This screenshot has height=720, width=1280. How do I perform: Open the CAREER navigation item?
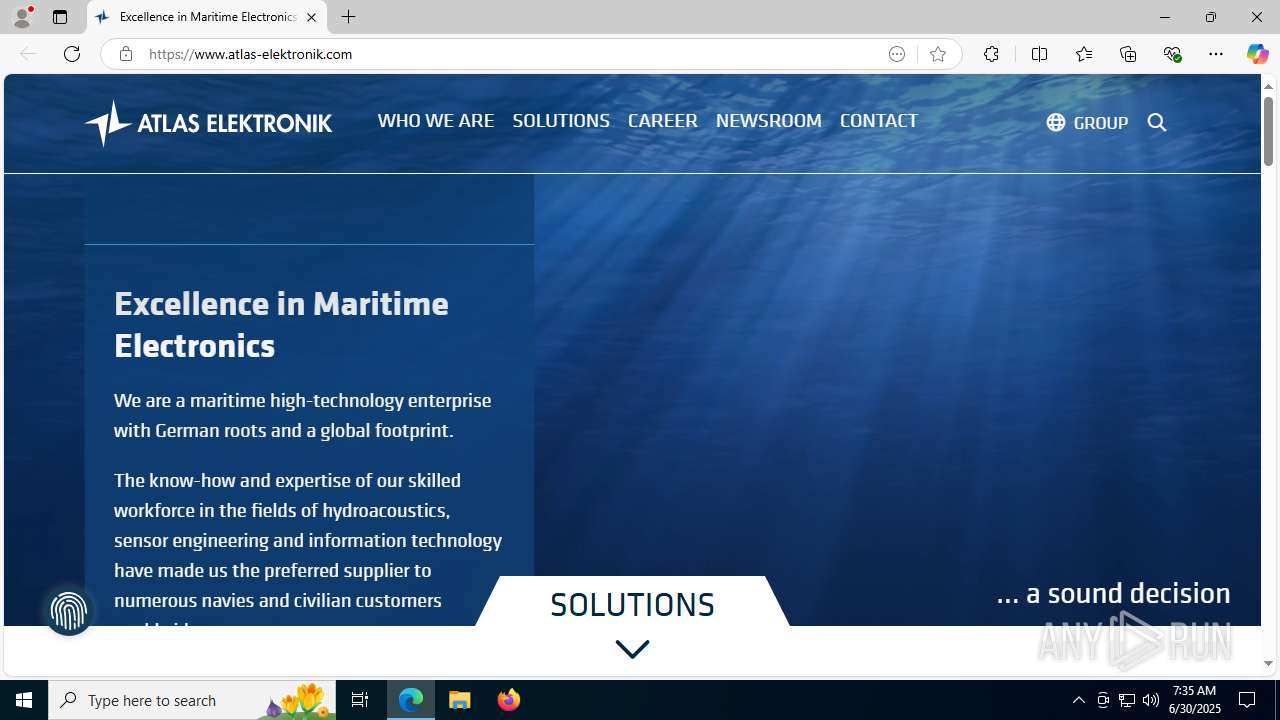click(x=663, y=120)
